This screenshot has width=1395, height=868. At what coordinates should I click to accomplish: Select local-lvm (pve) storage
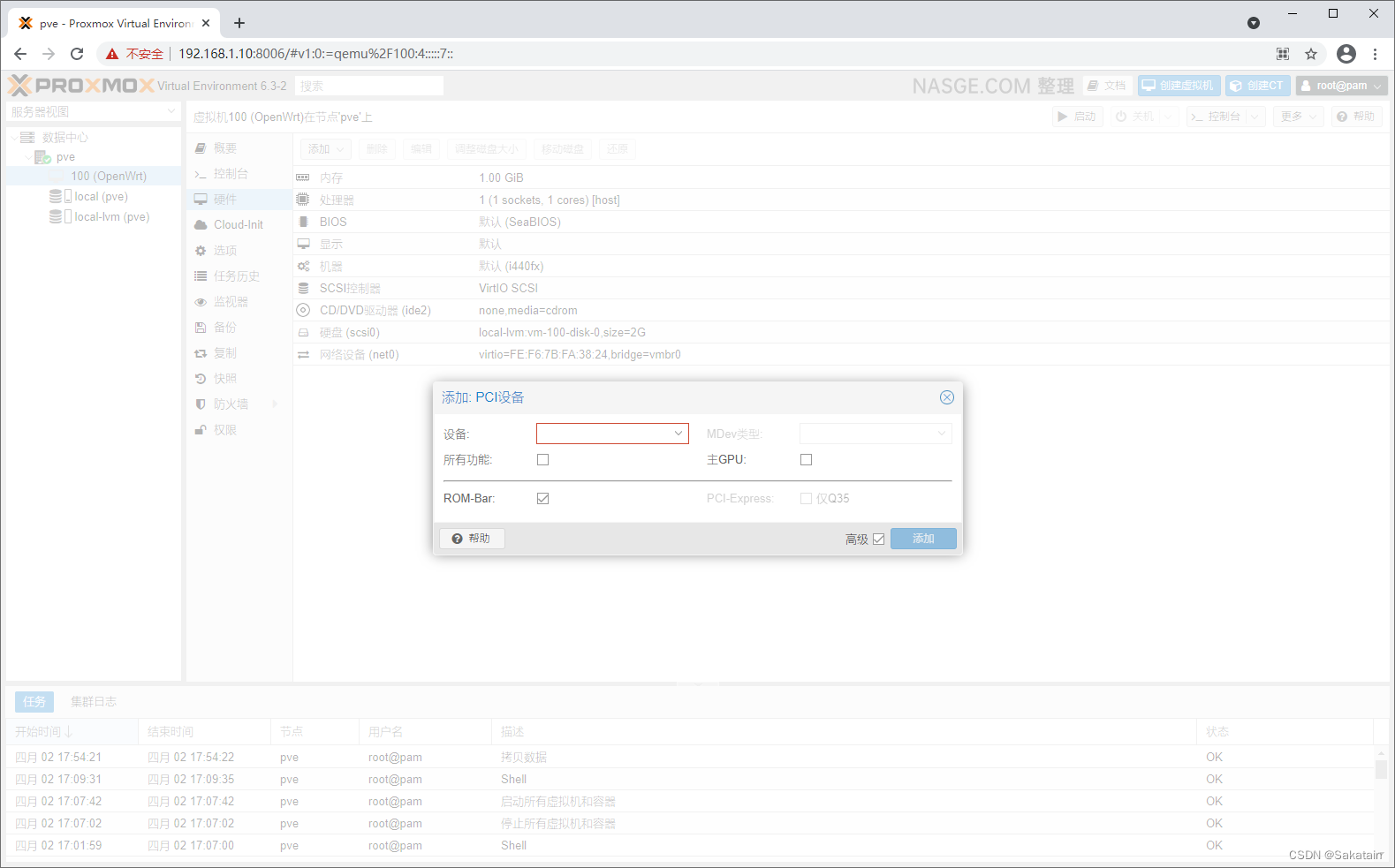111,217
